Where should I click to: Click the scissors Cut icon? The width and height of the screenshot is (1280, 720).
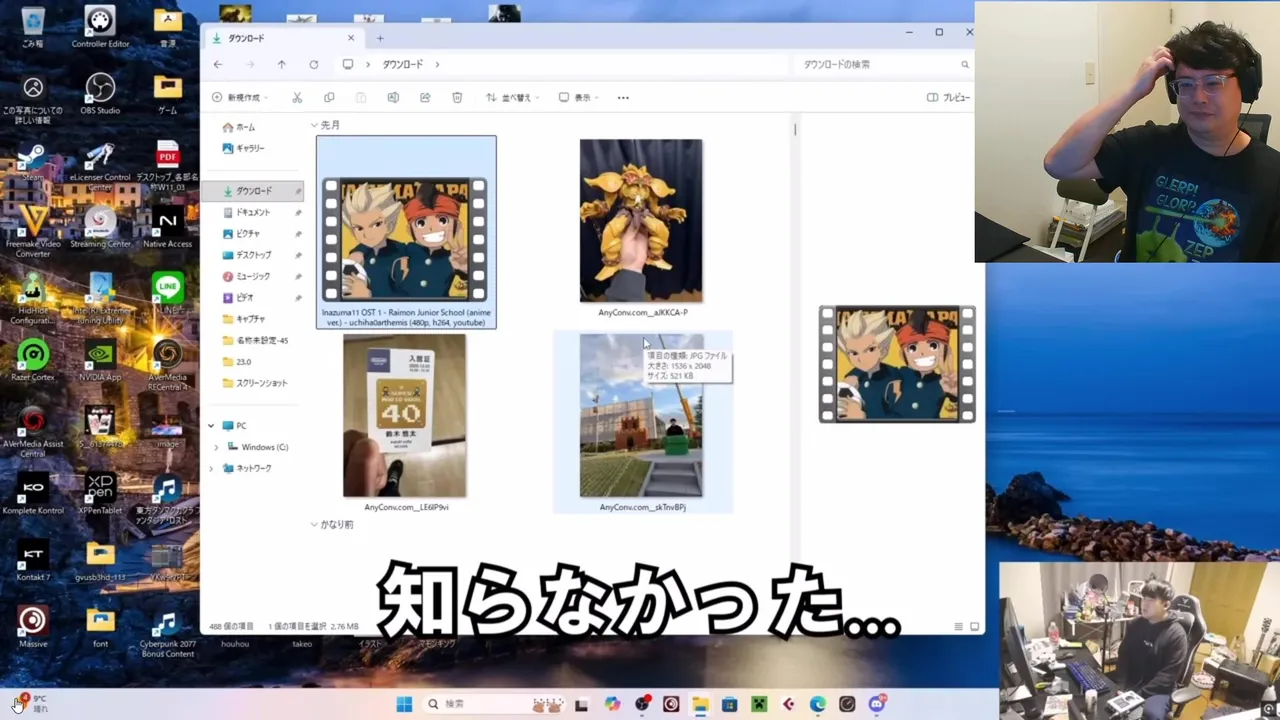(x=297, y=97)
